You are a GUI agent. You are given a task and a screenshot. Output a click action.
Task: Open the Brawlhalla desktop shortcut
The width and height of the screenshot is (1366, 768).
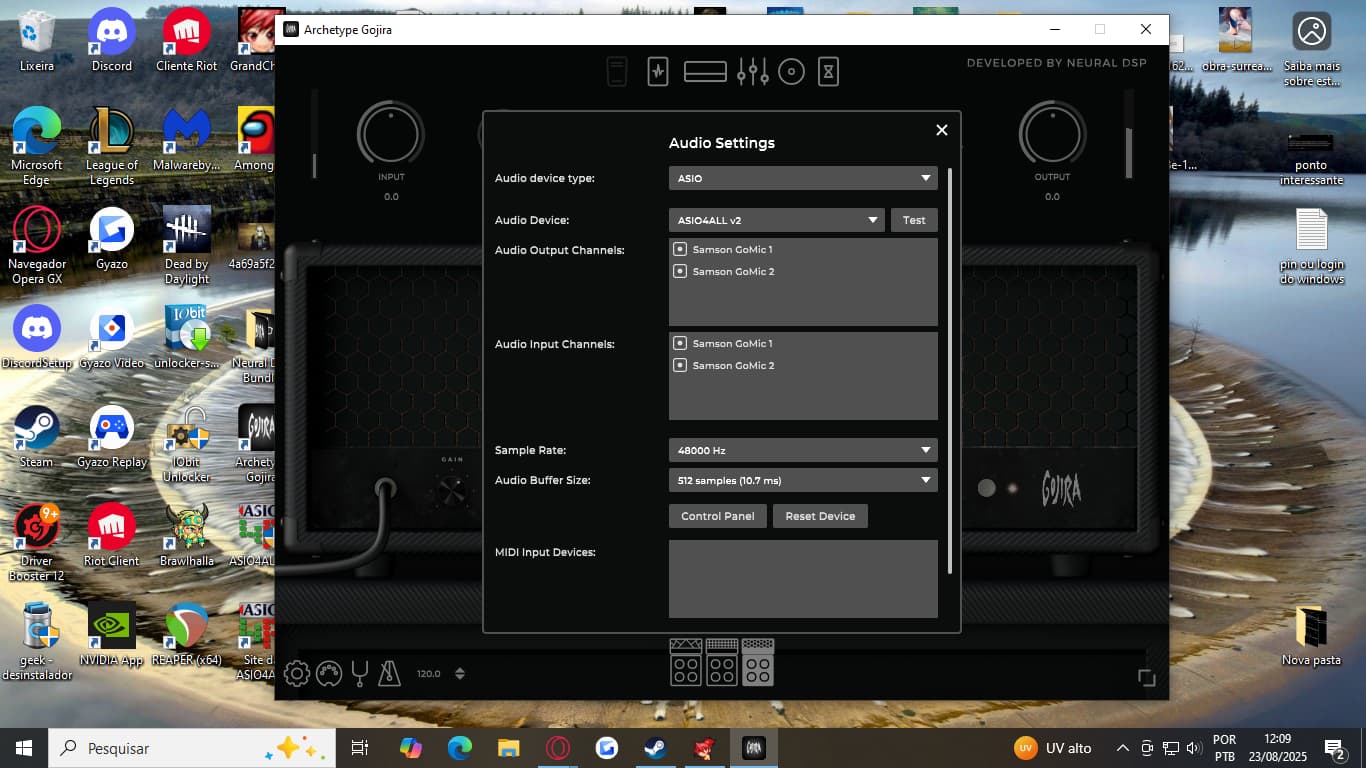point(187,536)
